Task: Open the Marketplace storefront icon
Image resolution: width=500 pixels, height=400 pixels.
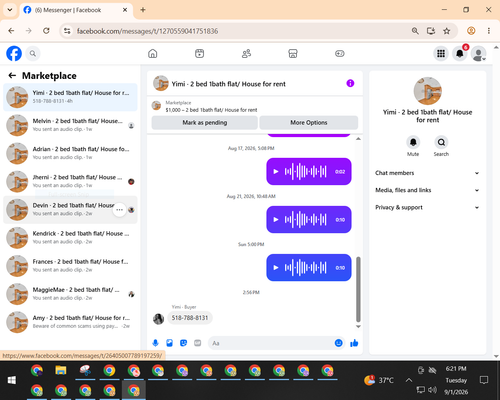Action: [x=293, y=53]
